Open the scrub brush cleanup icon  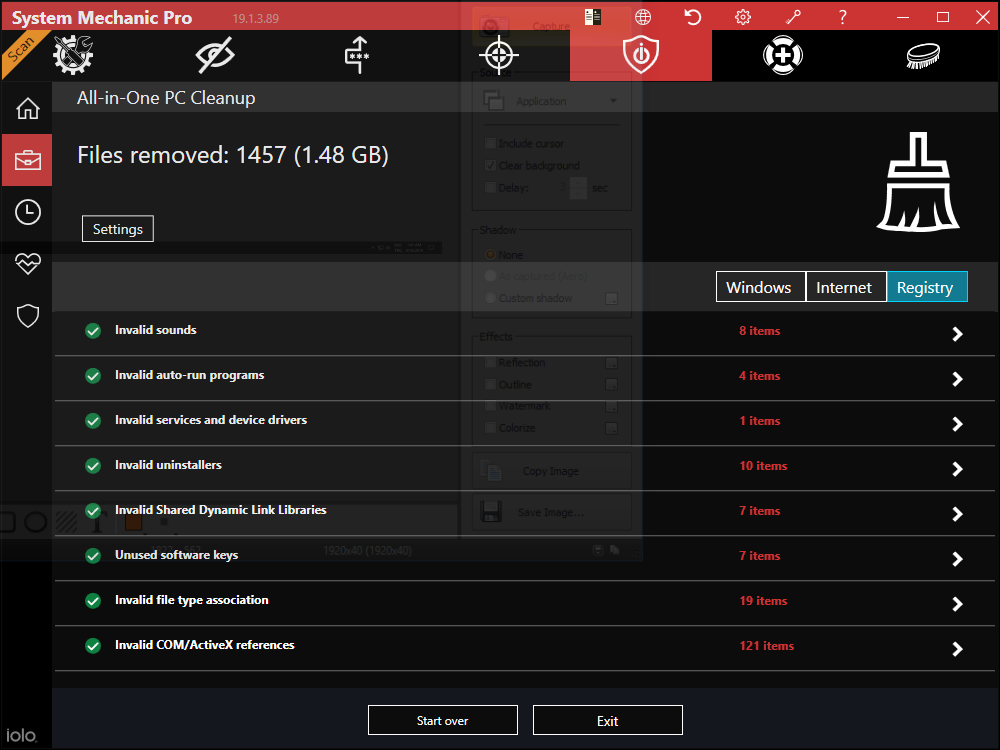(x=923, y=55)
